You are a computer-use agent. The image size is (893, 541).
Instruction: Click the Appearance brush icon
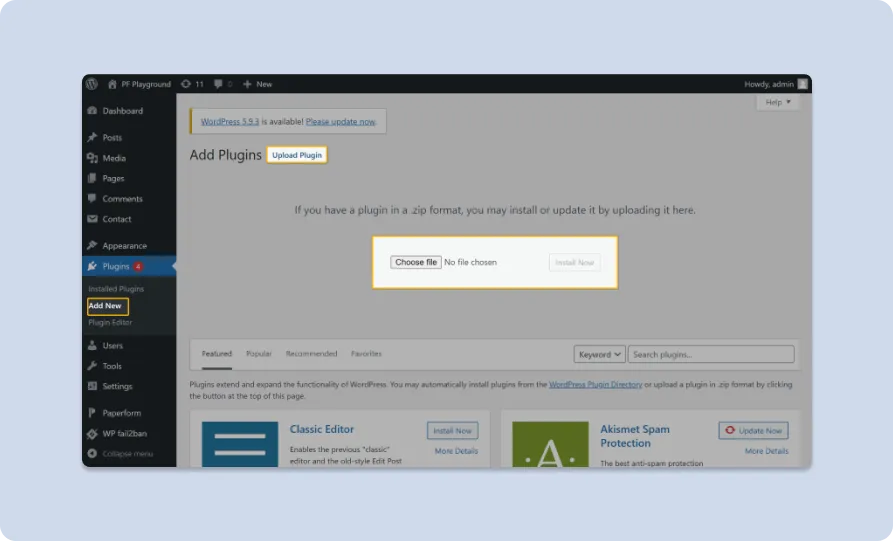point(92,245)
